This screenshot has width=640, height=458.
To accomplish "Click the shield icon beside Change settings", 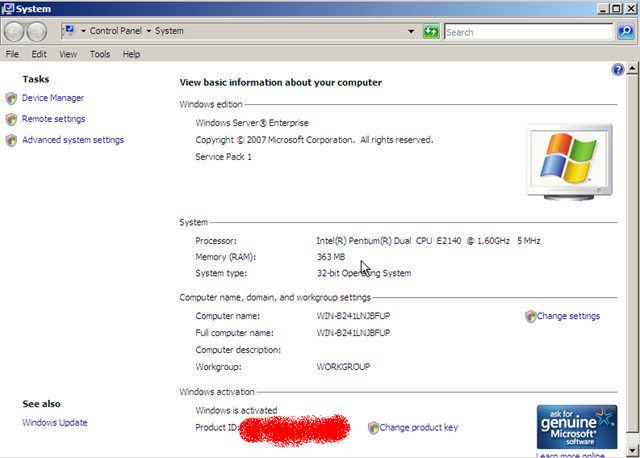I will point(531,316).
